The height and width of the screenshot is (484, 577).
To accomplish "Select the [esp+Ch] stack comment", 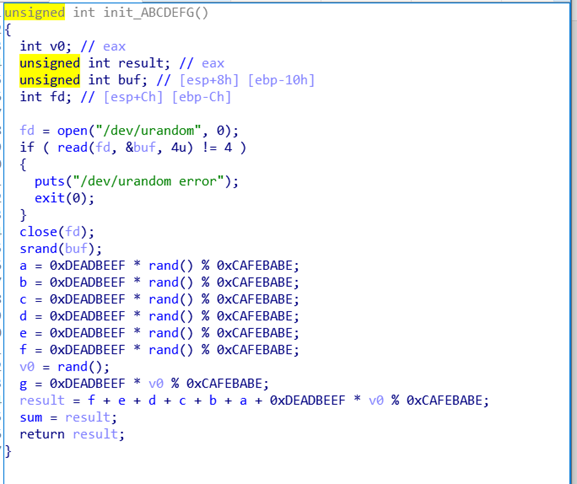I will (x=133, y=97).
